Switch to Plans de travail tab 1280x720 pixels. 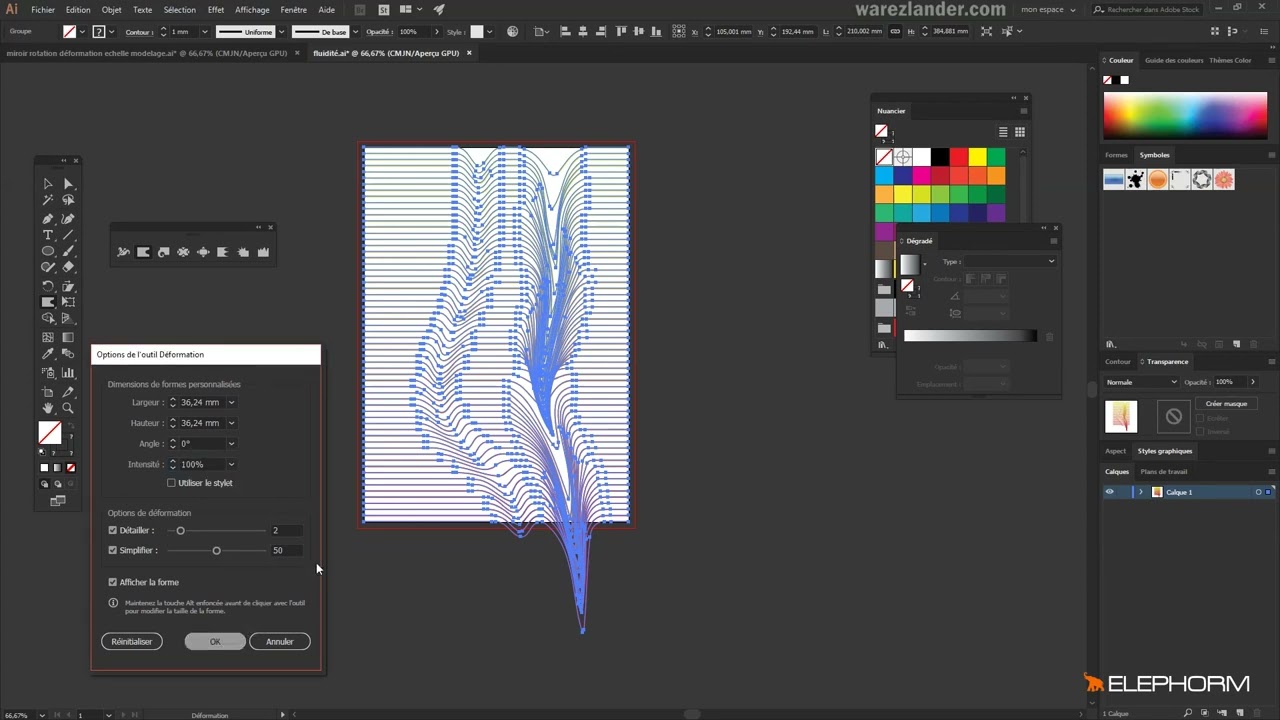[1164, 471]
